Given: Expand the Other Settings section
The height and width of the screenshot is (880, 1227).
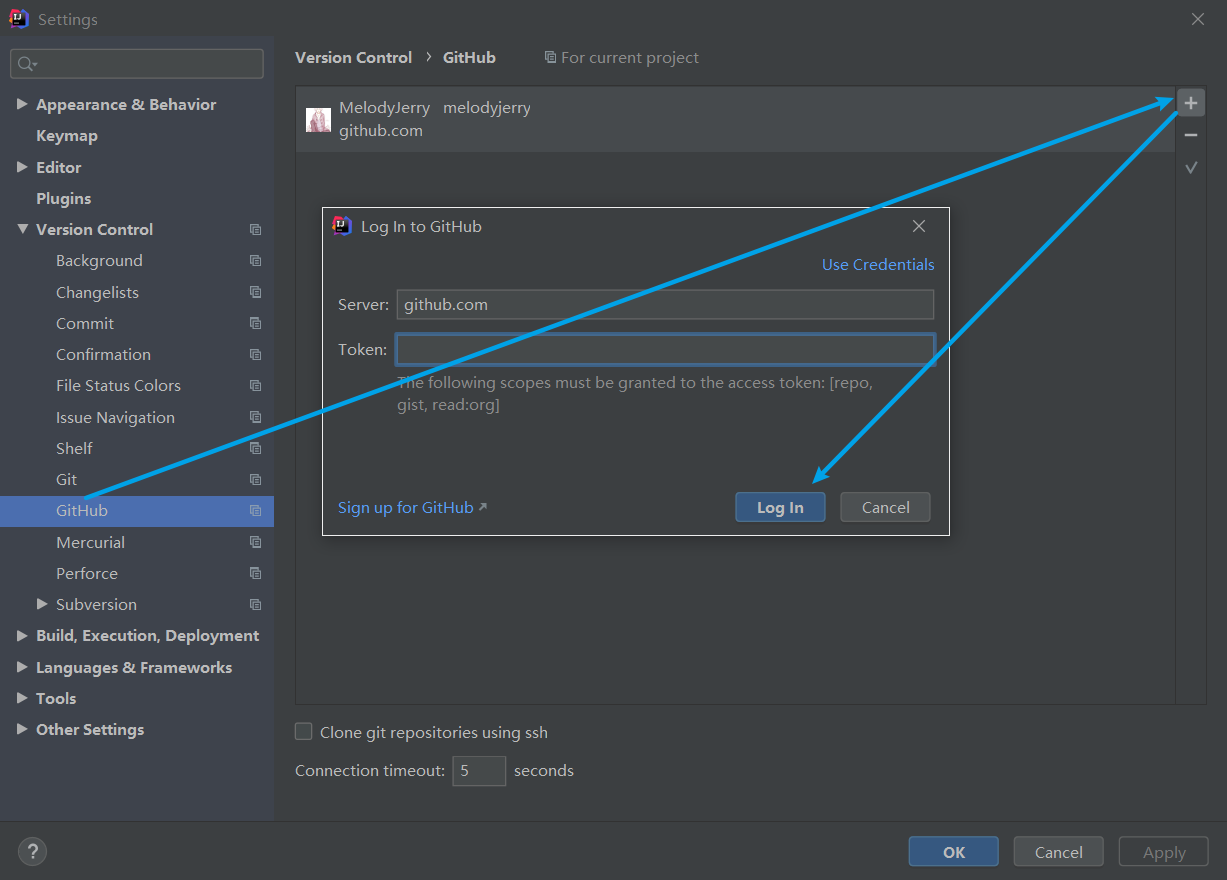Looking at the screenshot, I should (22, 729).
